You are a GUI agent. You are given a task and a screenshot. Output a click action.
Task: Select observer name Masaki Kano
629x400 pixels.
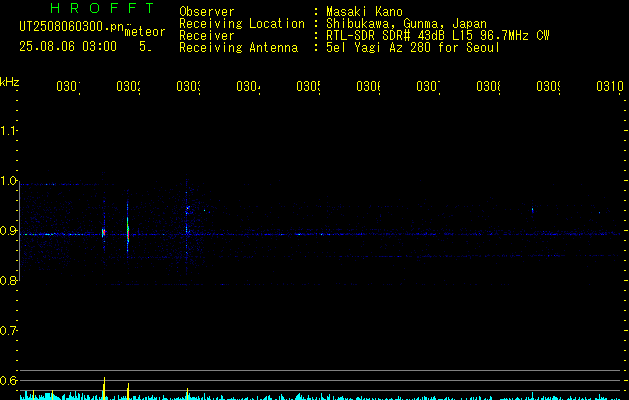364,12
